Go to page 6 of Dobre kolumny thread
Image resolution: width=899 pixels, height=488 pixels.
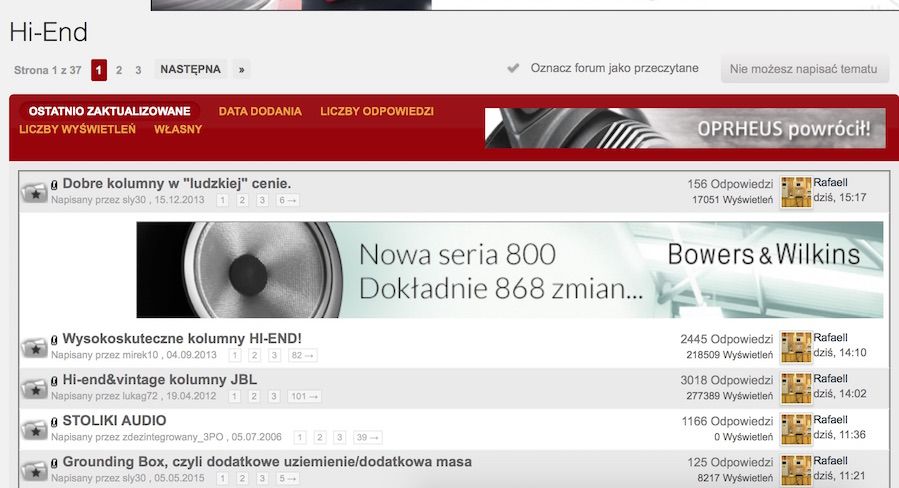point(287,201)
